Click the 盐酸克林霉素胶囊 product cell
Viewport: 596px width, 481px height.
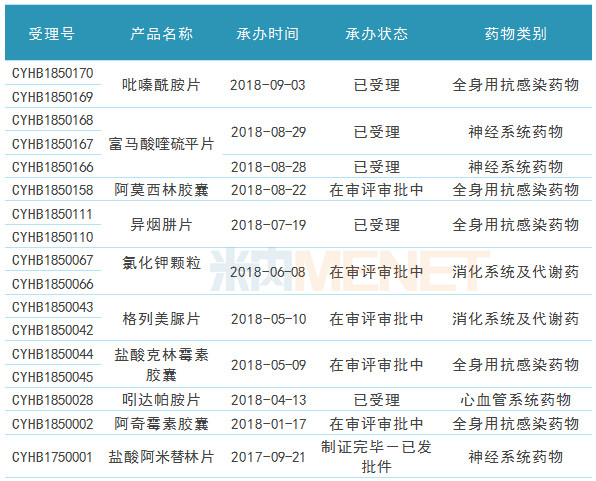click(x=162, y=365)
